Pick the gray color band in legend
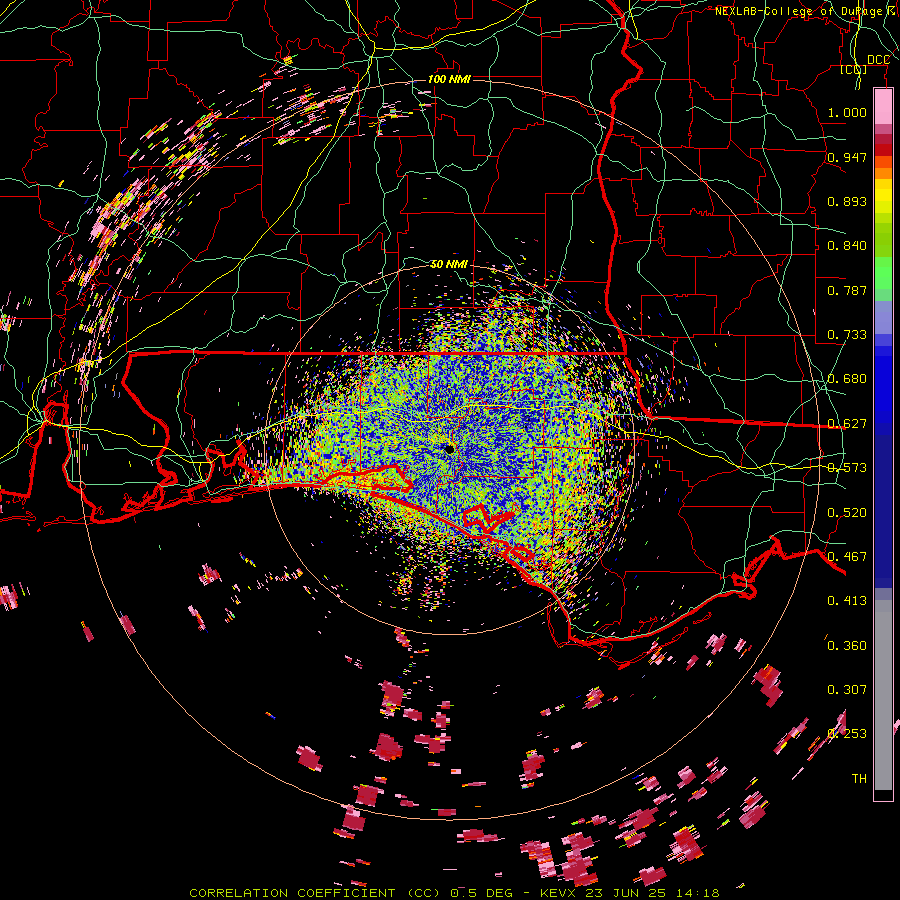 point(883,695)
